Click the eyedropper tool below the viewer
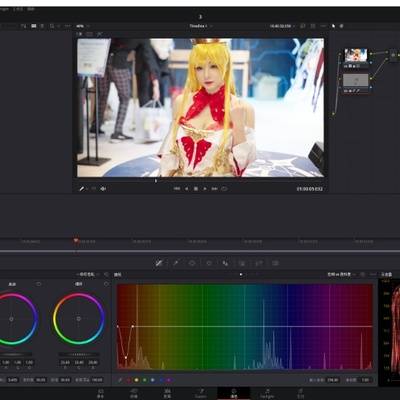The width and height of the screenshot is (400, 400). click(x=82, y=189)
